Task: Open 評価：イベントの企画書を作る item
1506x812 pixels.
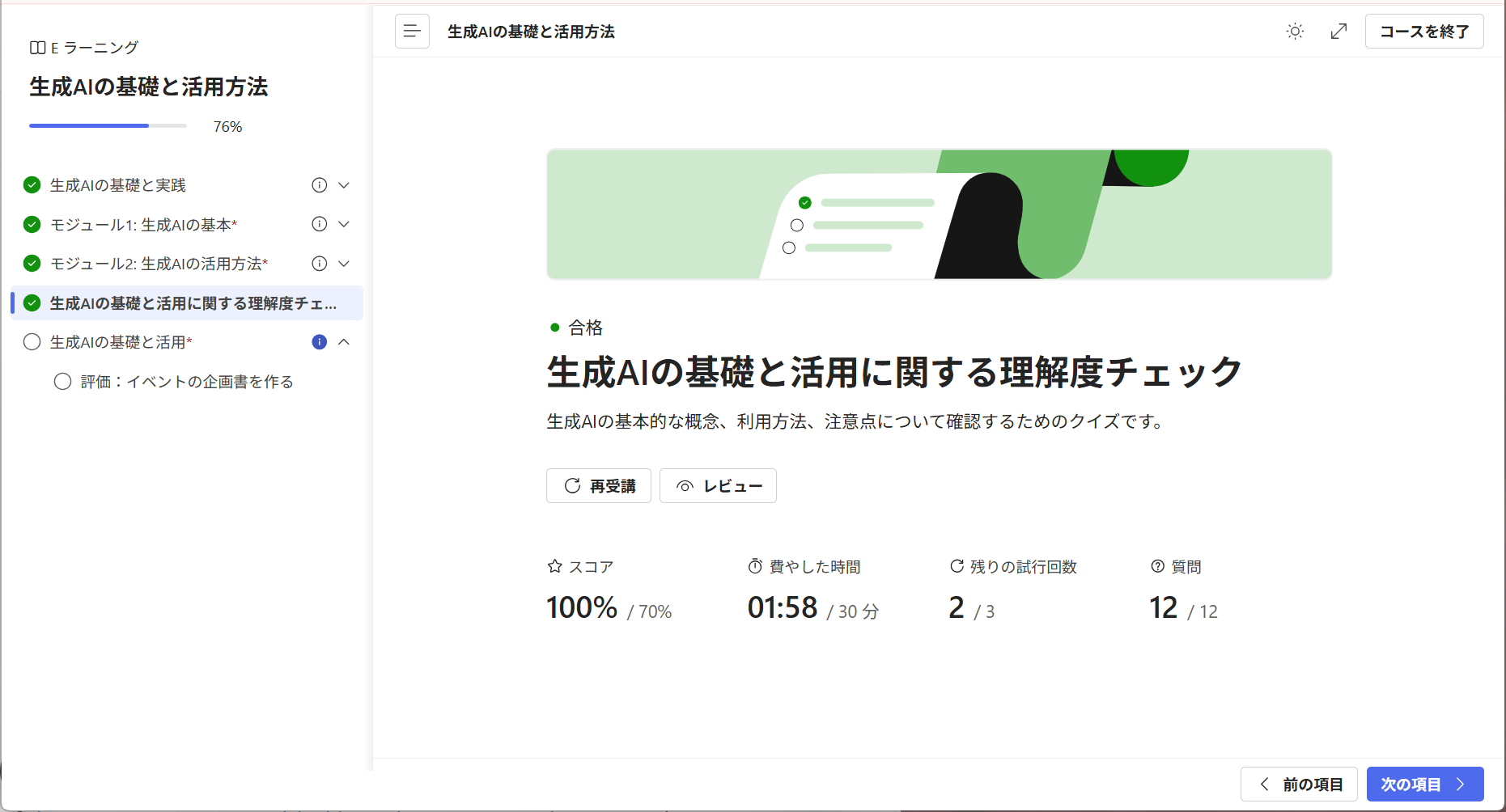Action: (187, 382)
